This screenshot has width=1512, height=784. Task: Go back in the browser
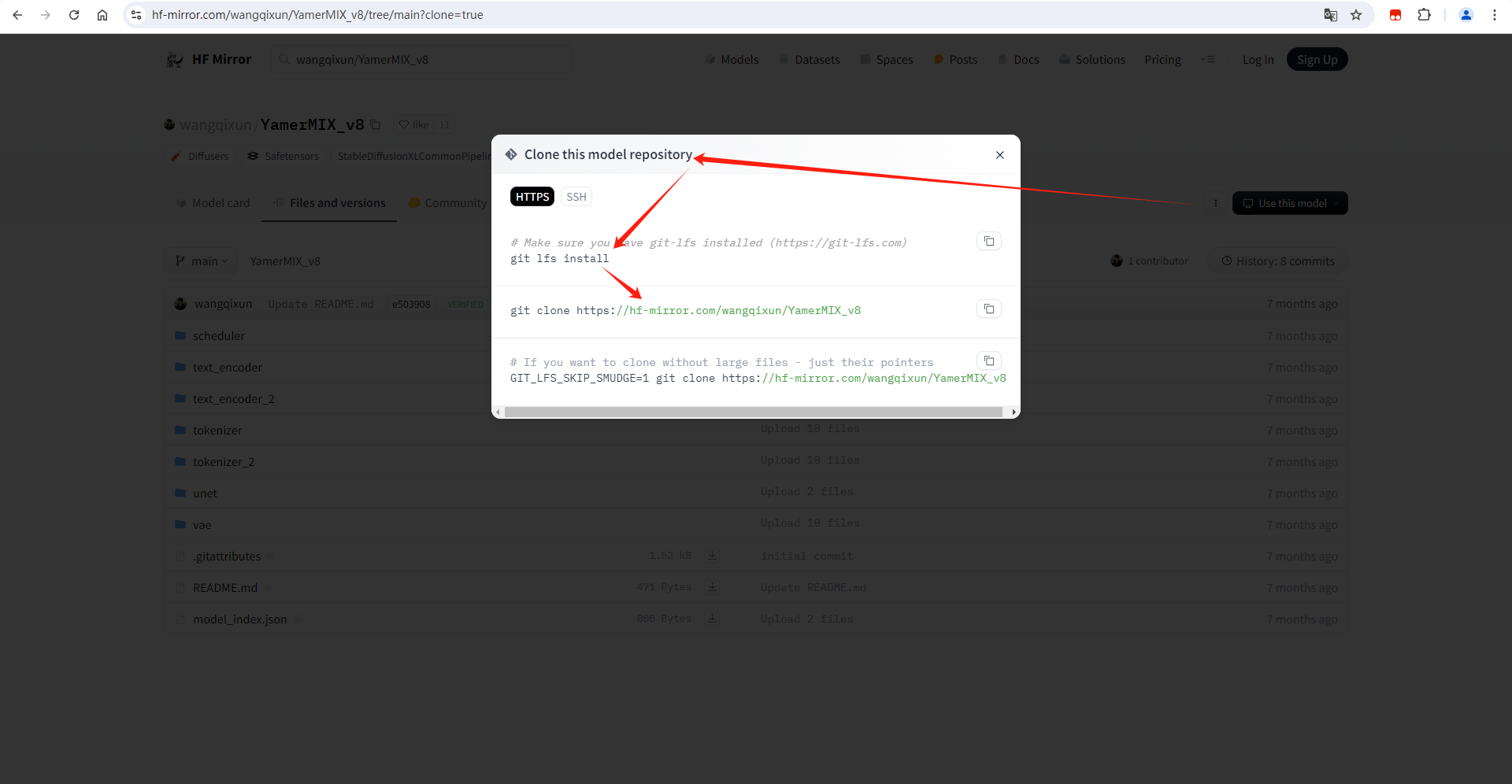click(17, 15)
